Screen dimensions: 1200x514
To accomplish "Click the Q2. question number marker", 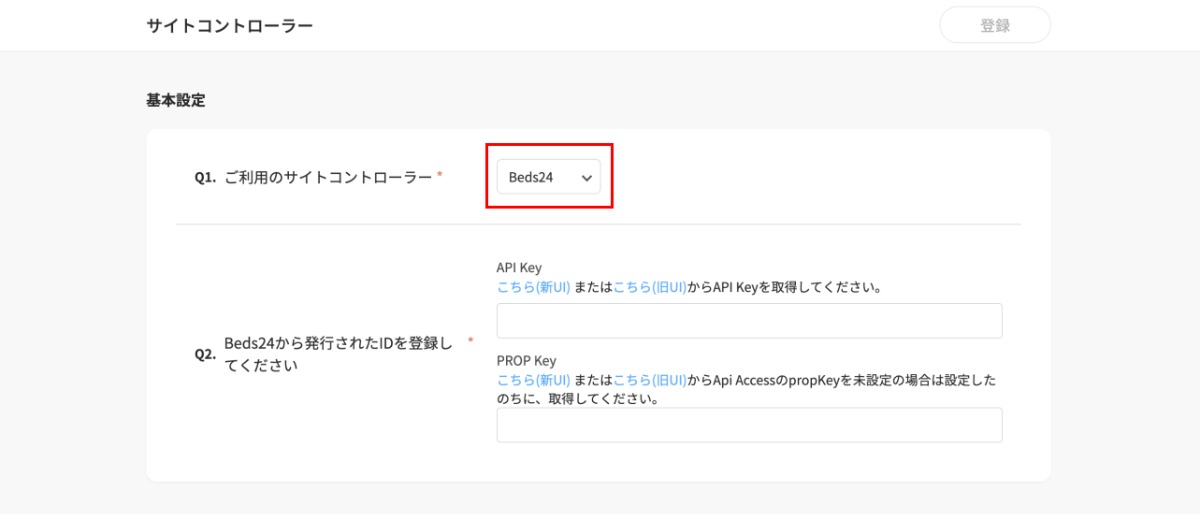I will point(205,354).
